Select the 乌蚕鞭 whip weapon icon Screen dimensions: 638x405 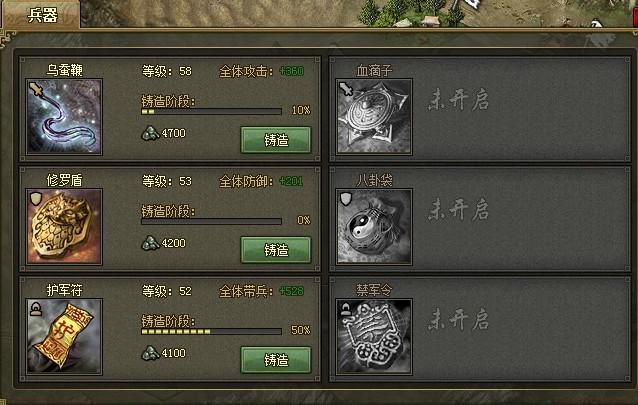point(64,116)
